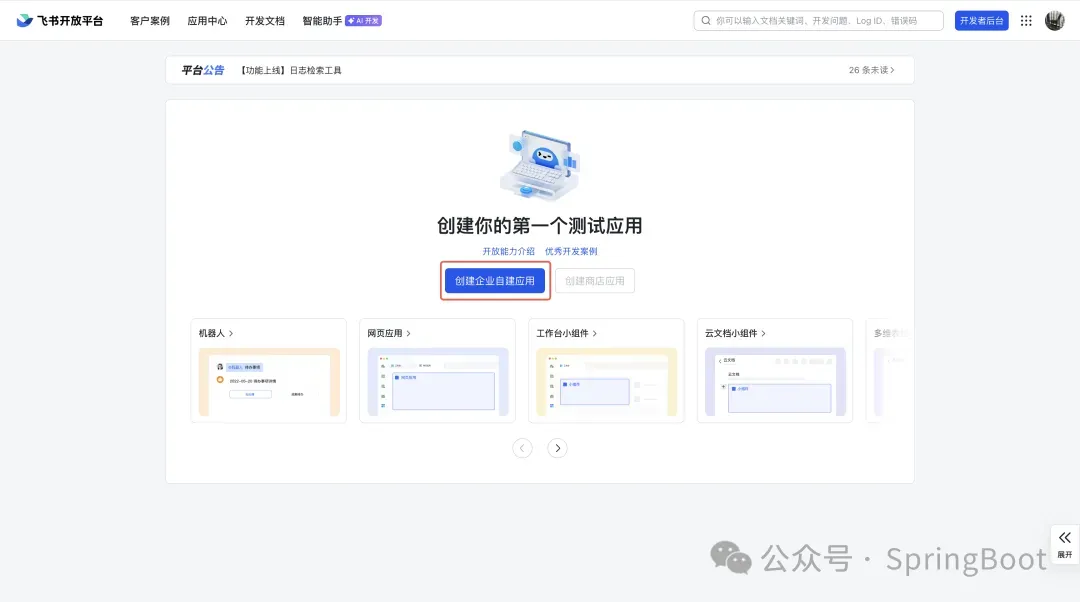The image size is (1080, 602).
Task: Open 26 条未读 announcements
Action: pyautogui.click(x=871, y=70)
